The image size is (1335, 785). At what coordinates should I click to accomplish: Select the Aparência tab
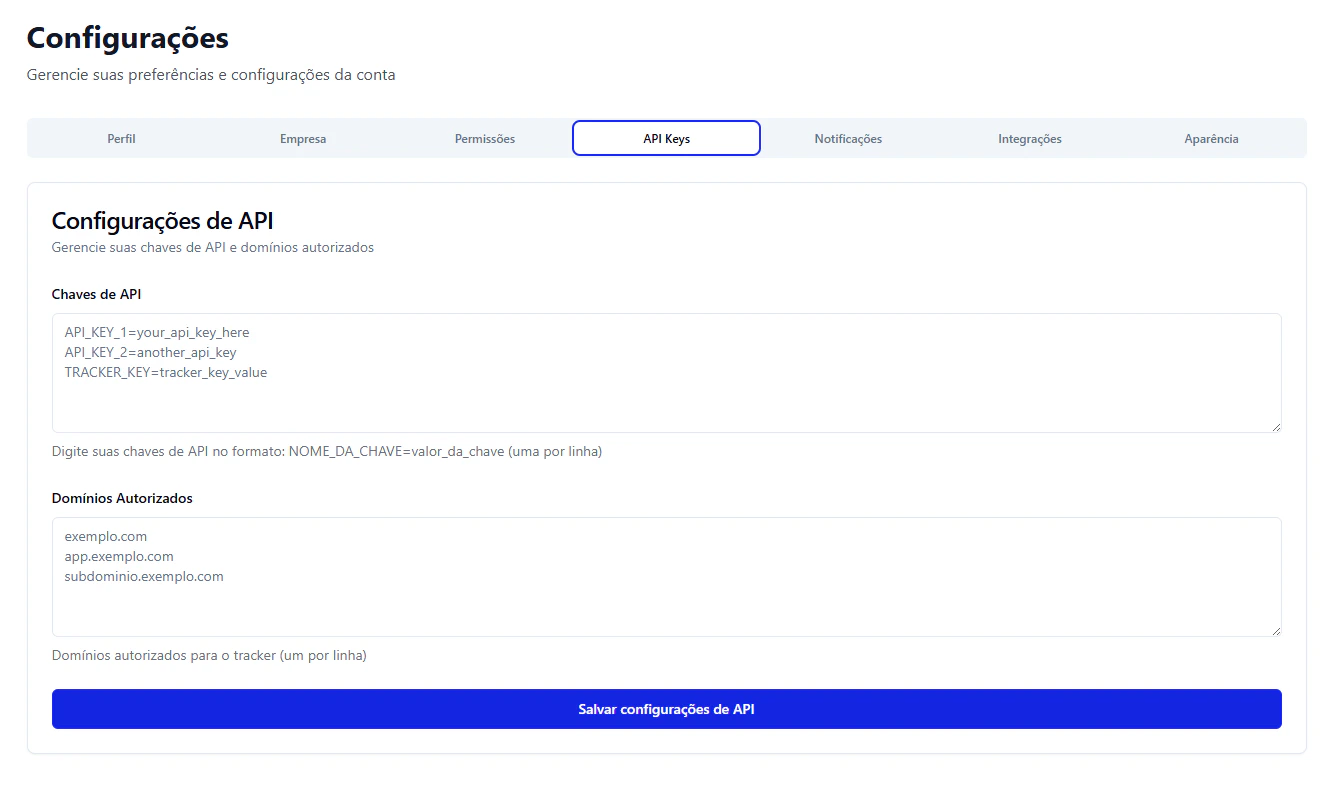(1211, 138)
